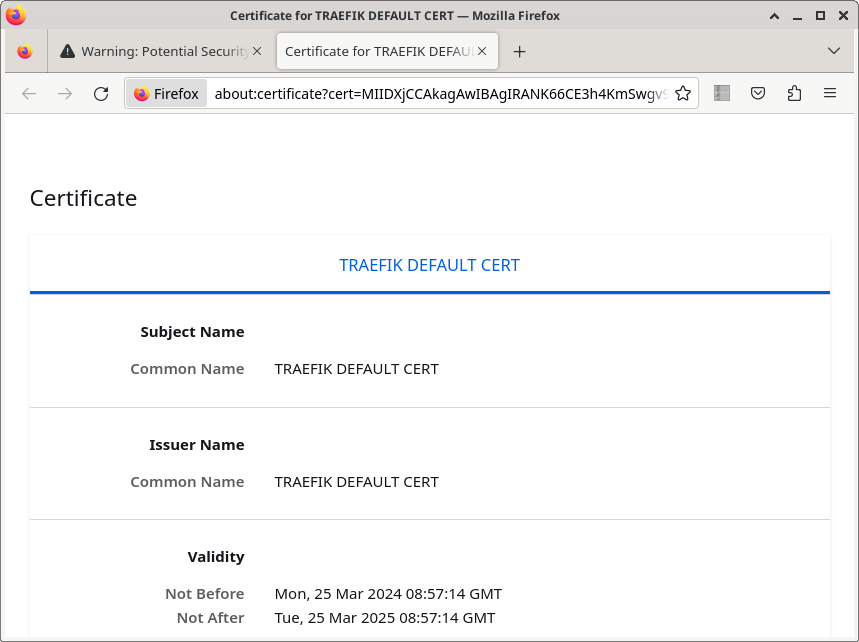Image resolution: width=859 pixels, height=642 pixels.
Task: Open Firefox application menu
Action: [x=830, y=93]
